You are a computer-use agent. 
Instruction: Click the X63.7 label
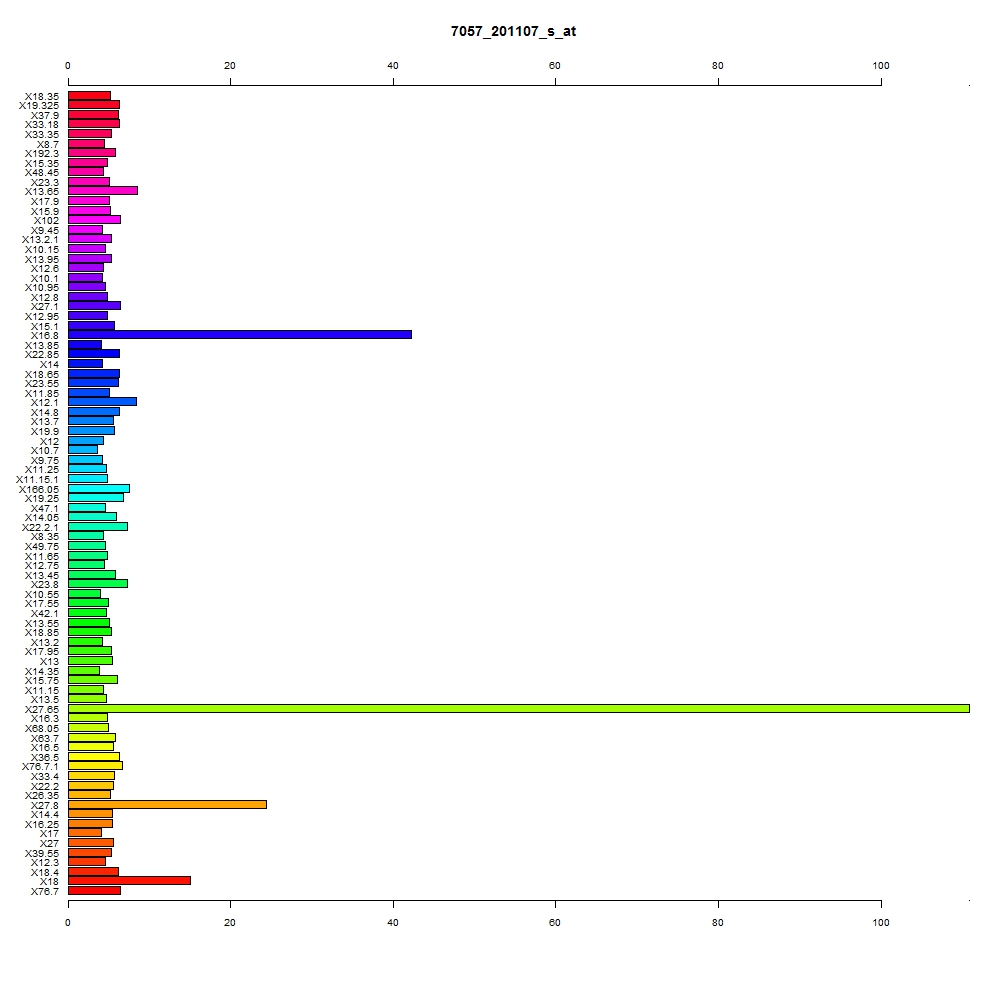[45, 739]
